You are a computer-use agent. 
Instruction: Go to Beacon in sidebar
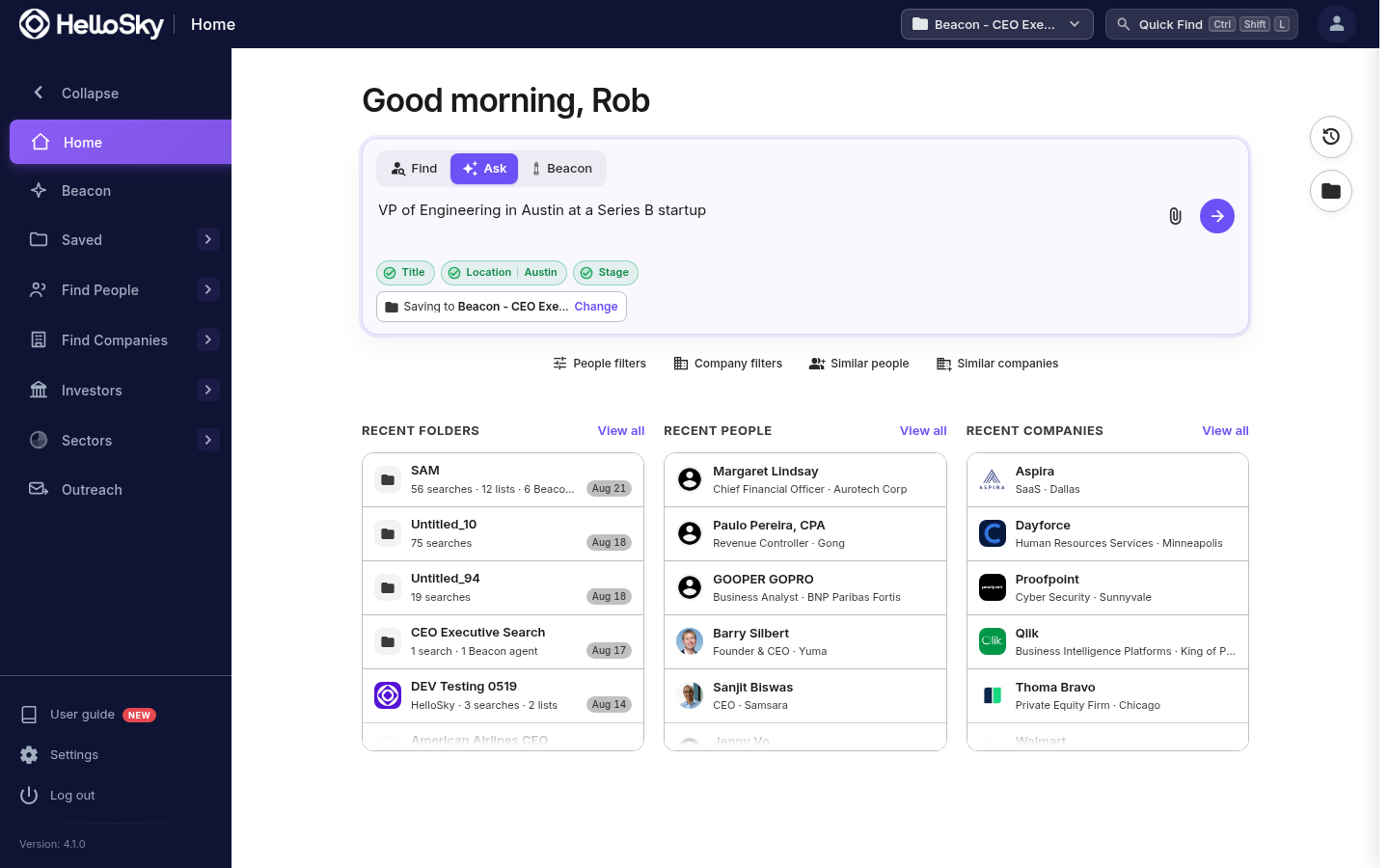[116, 191]
